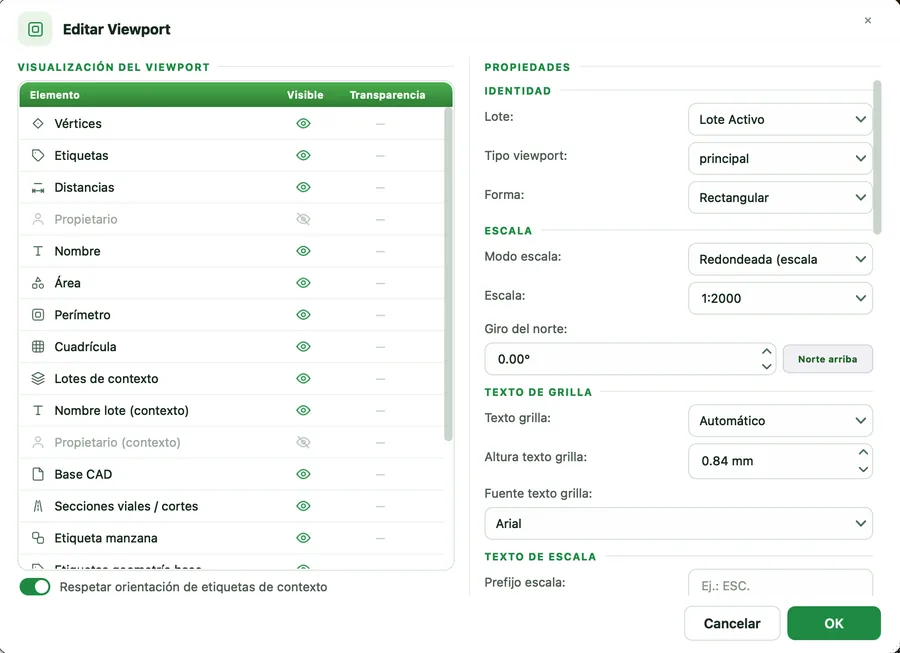Screen dimensions: 900x653
Task: Increase Altura texto grilla value
Action: (x=863, y=452)
